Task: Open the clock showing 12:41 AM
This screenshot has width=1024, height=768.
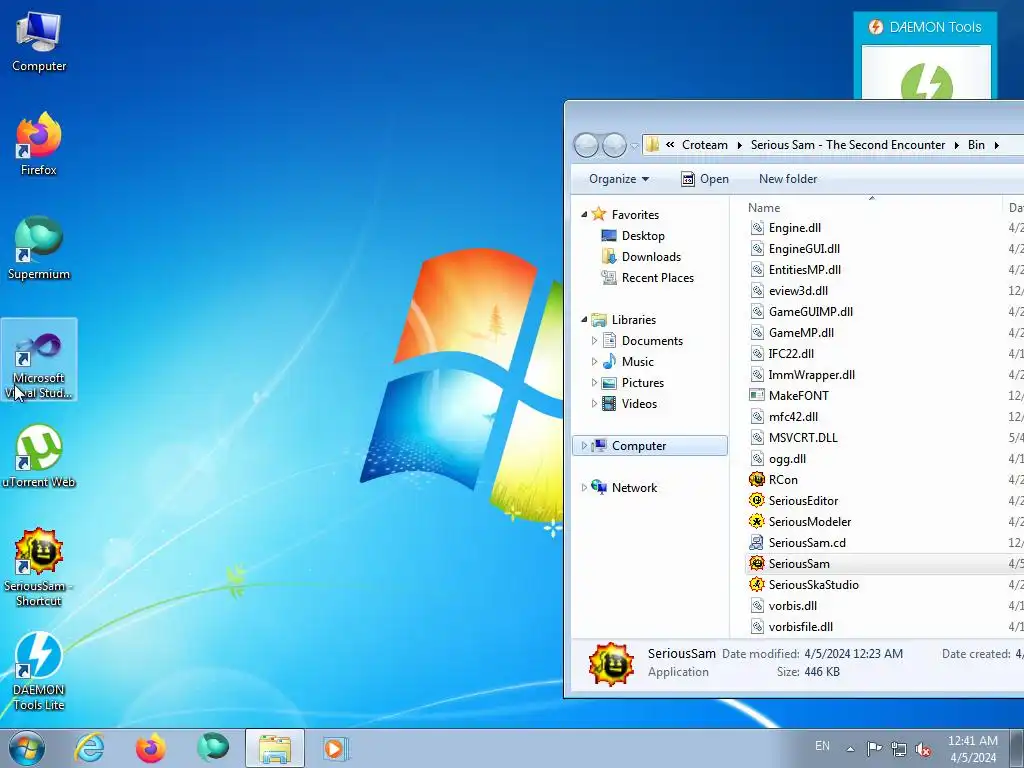Action: [973, 749]
